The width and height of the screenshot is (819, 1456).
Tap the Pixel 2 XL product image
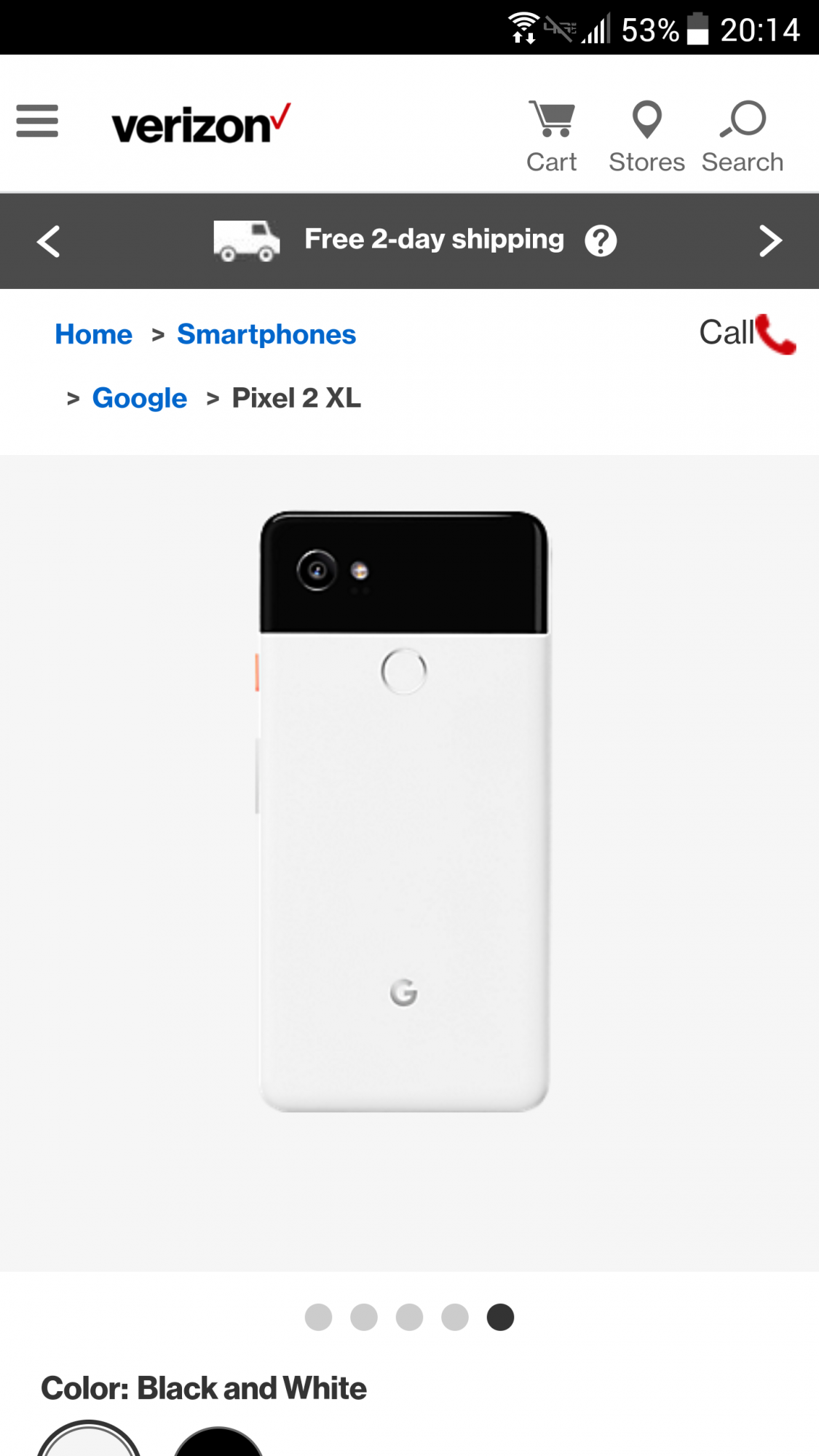(x=404, y=811)
